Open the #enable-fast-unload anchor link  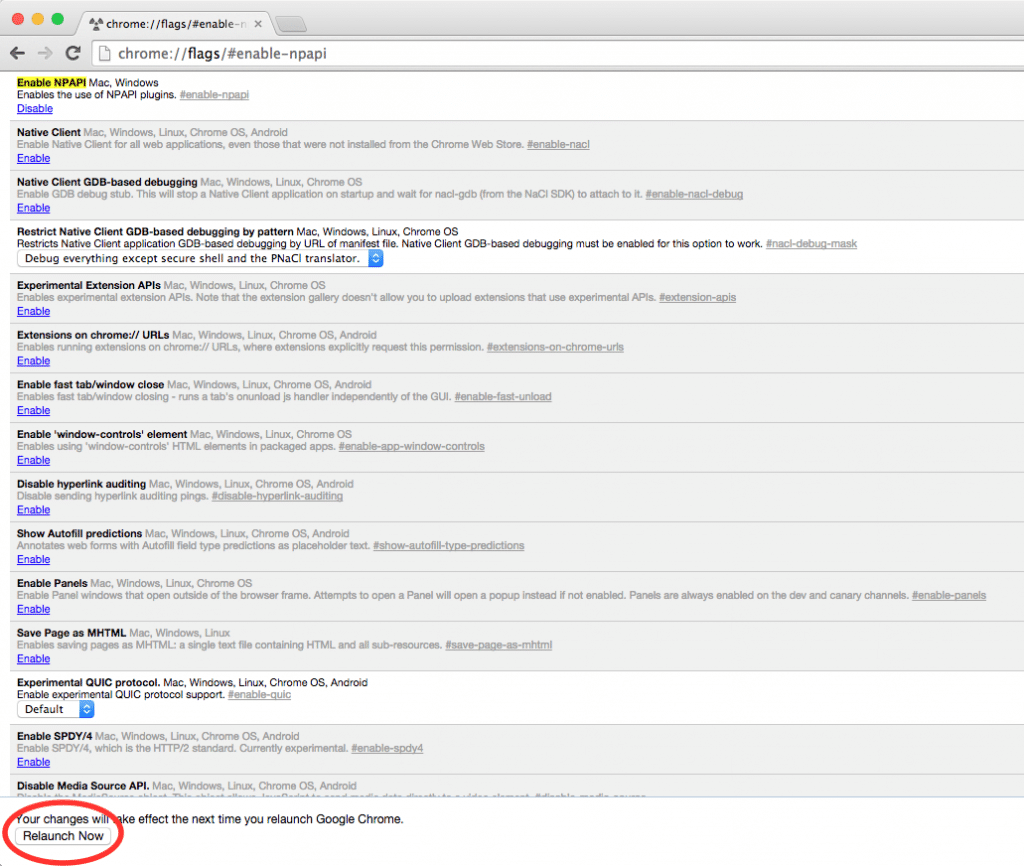503,396
